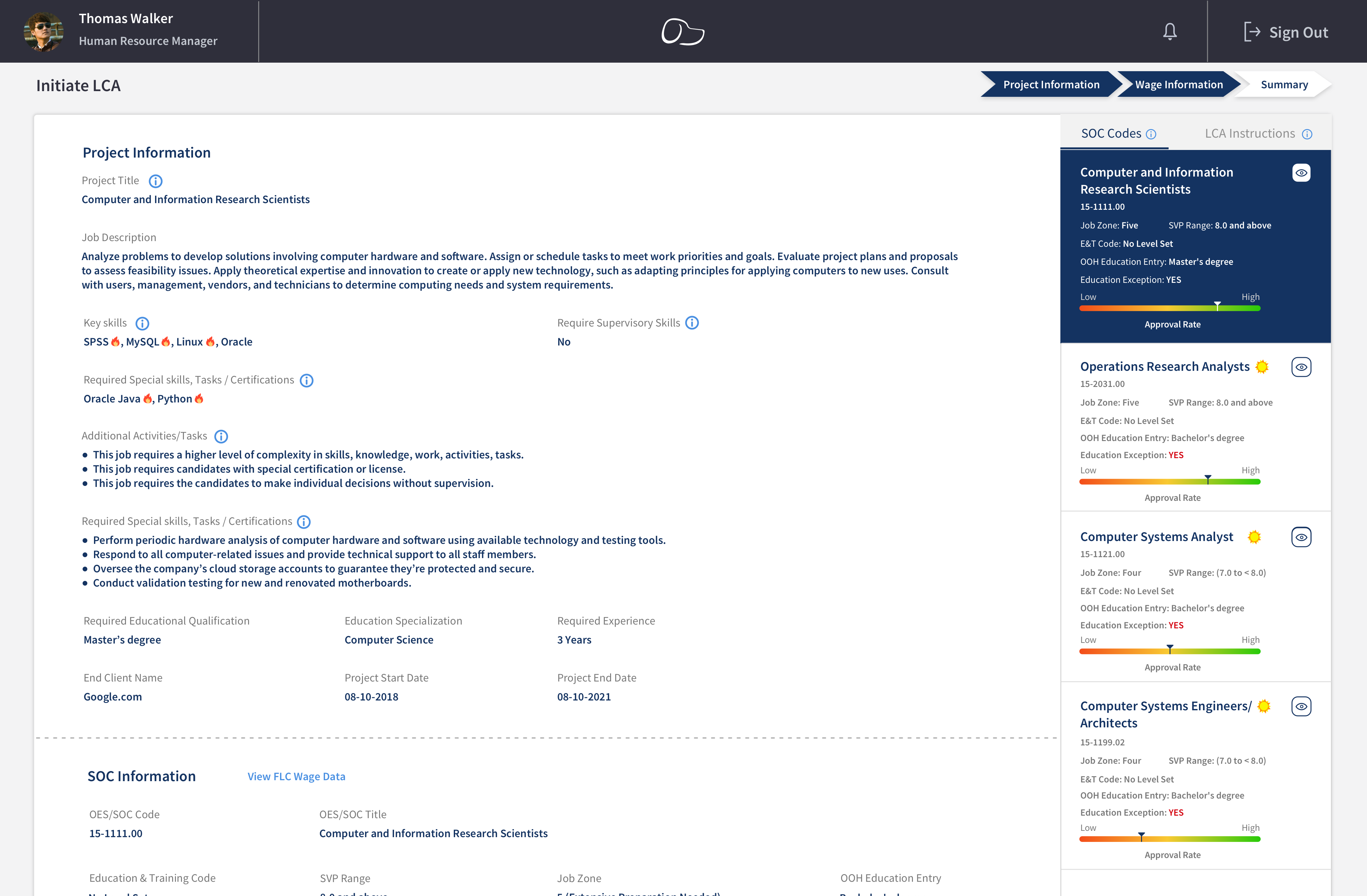Switch to the LCA Instructions tab
This screenshot has width=1367, height=896.
point(1249,134)
